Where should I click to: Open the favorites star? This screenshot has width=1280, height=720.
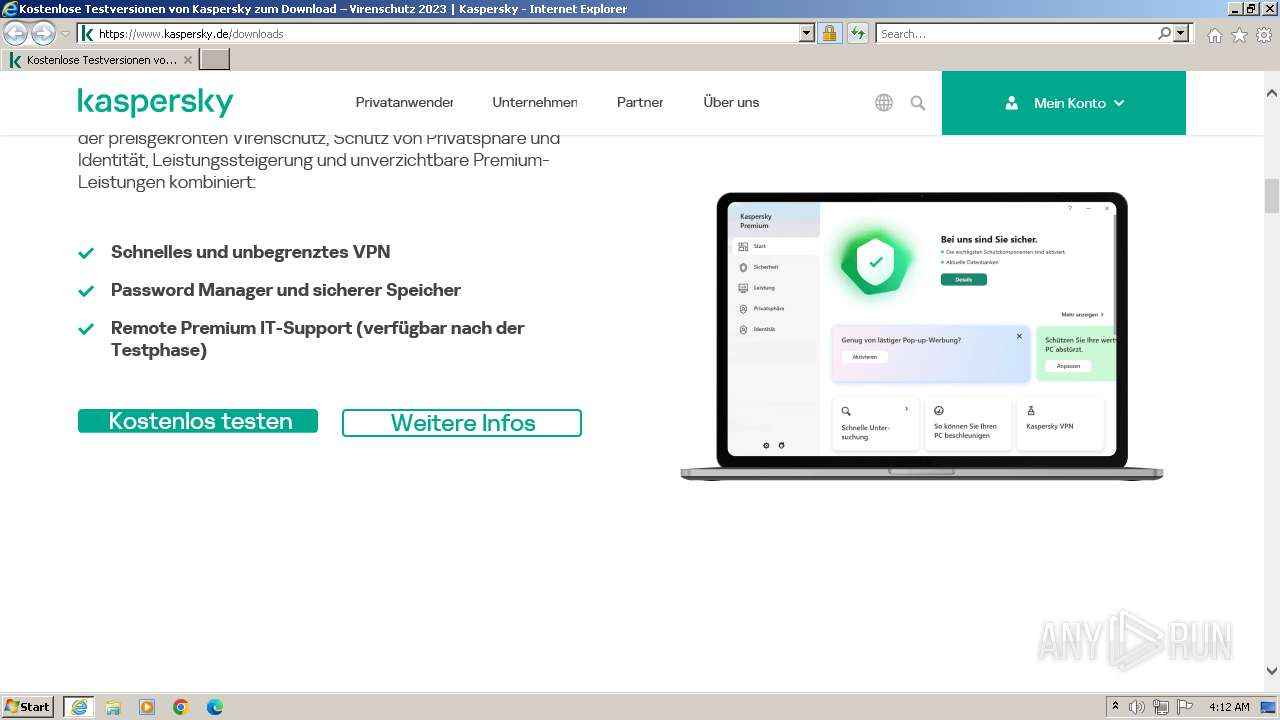pos(1239,35)
